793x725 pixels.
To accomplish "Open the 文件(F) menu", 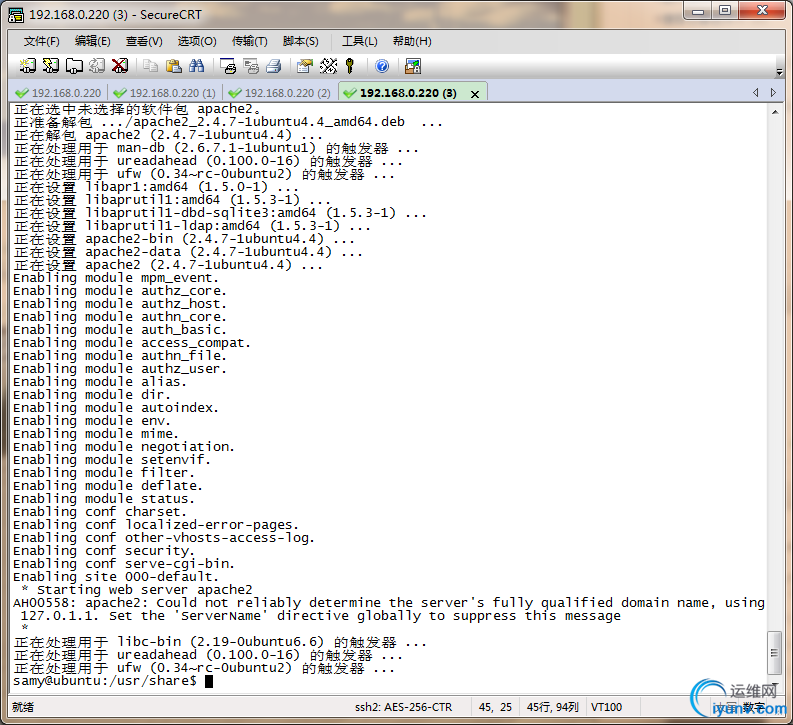I will point(41,41).
